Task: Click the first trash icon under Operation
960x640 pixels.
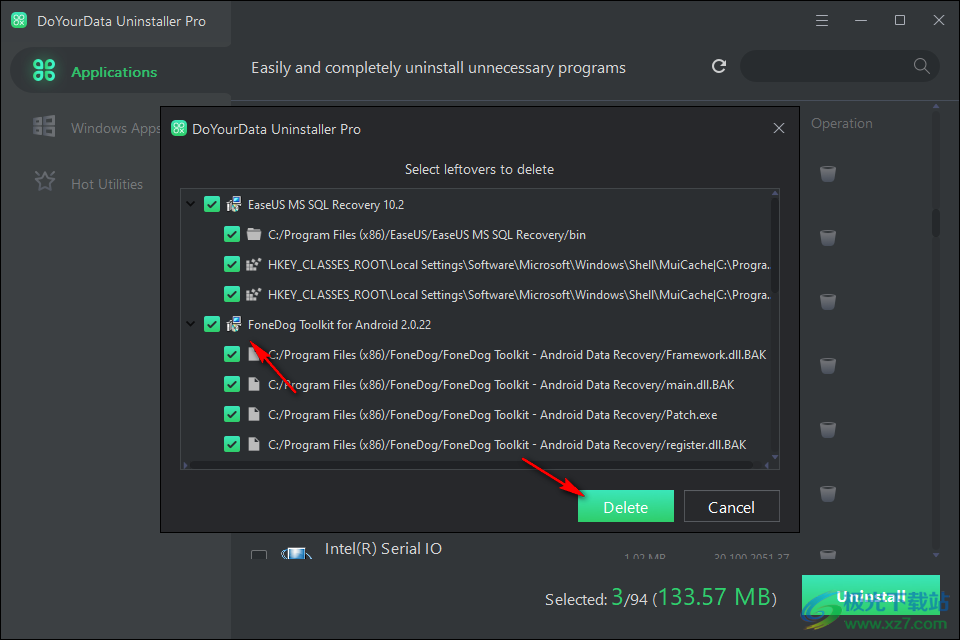Action: point(828,173)
